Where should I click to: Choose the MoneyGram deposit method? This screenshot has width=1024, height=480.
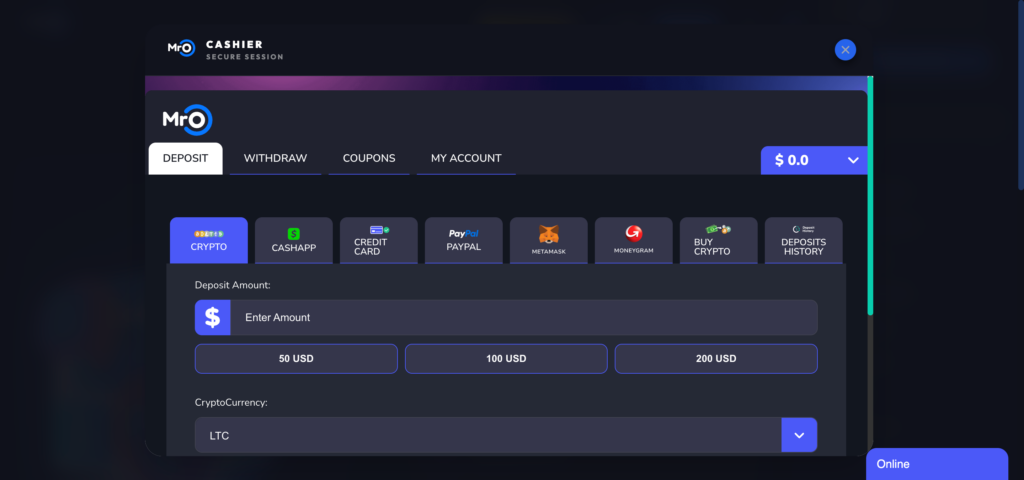[x=633, y=240]
